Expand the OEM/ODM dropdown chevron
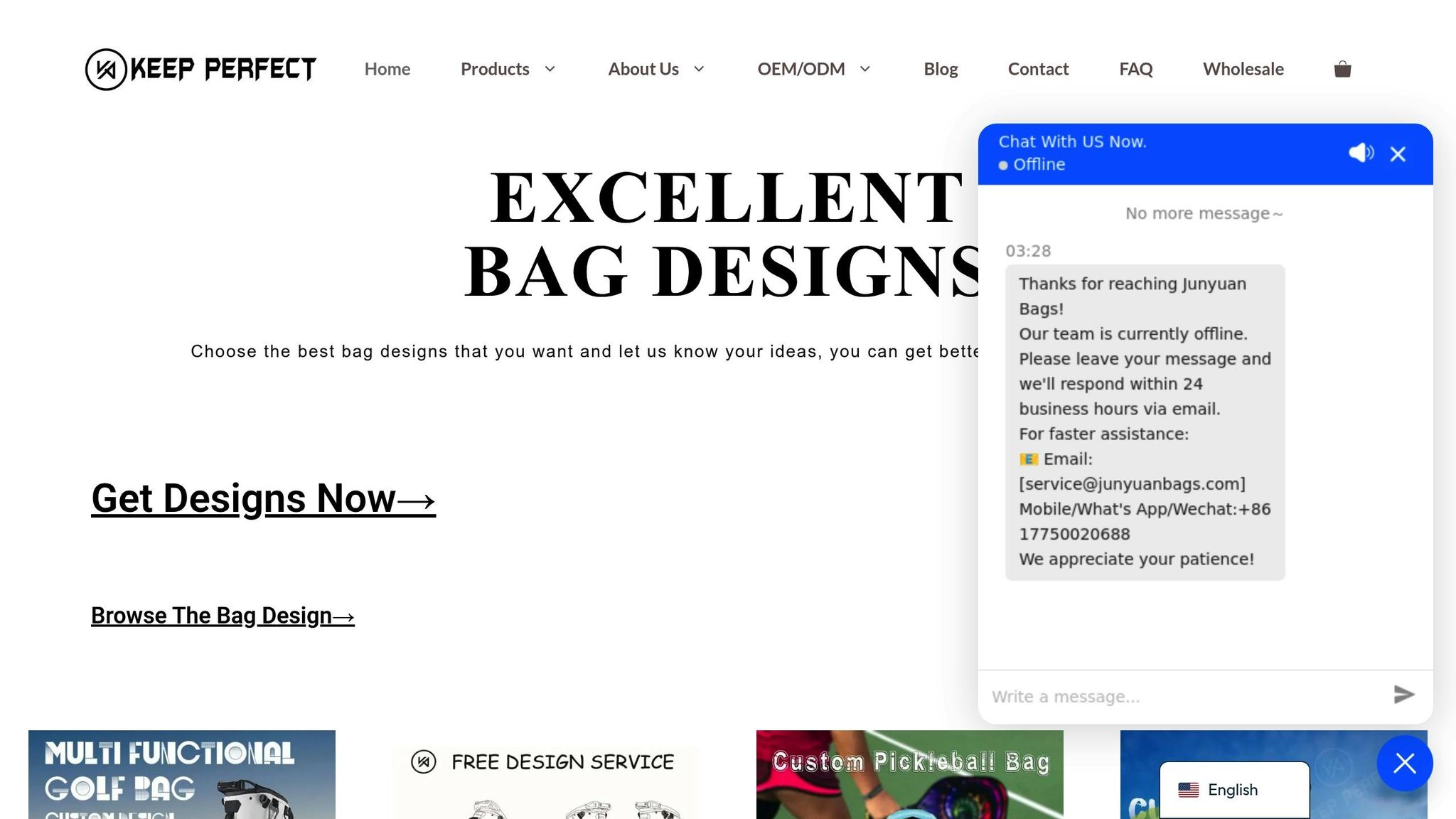Screen dimensions: 1456x819 click(865, 69)
